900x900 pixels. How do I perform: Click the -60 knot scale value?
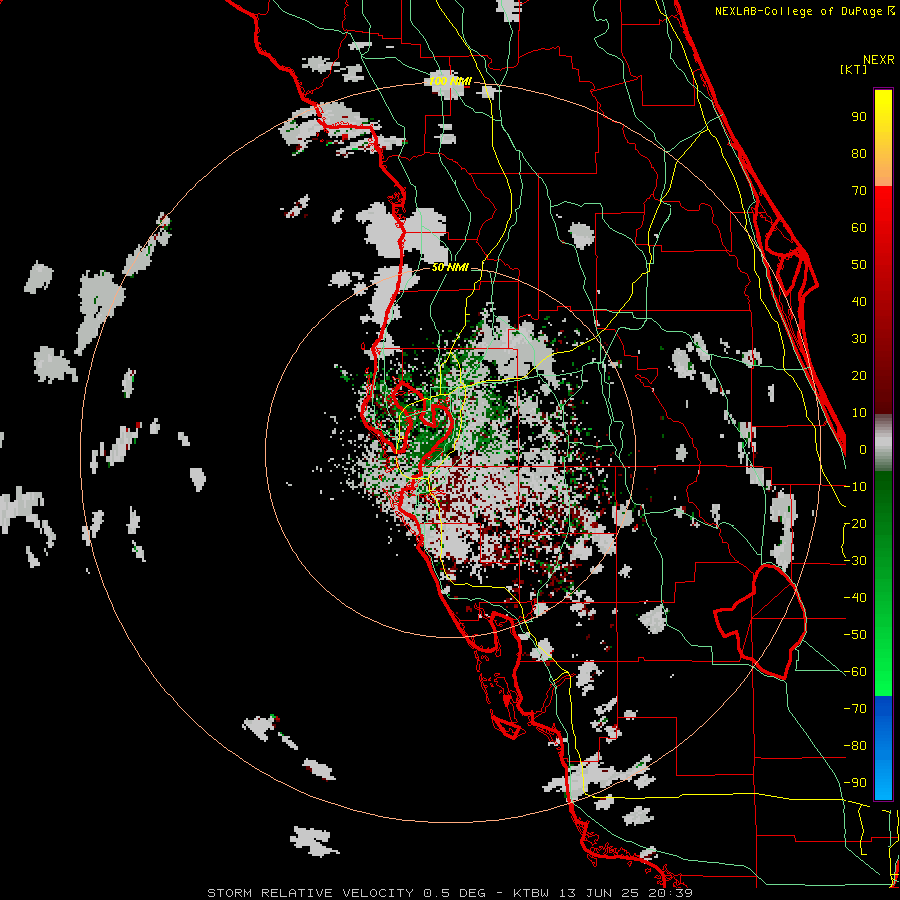point(856,672)
